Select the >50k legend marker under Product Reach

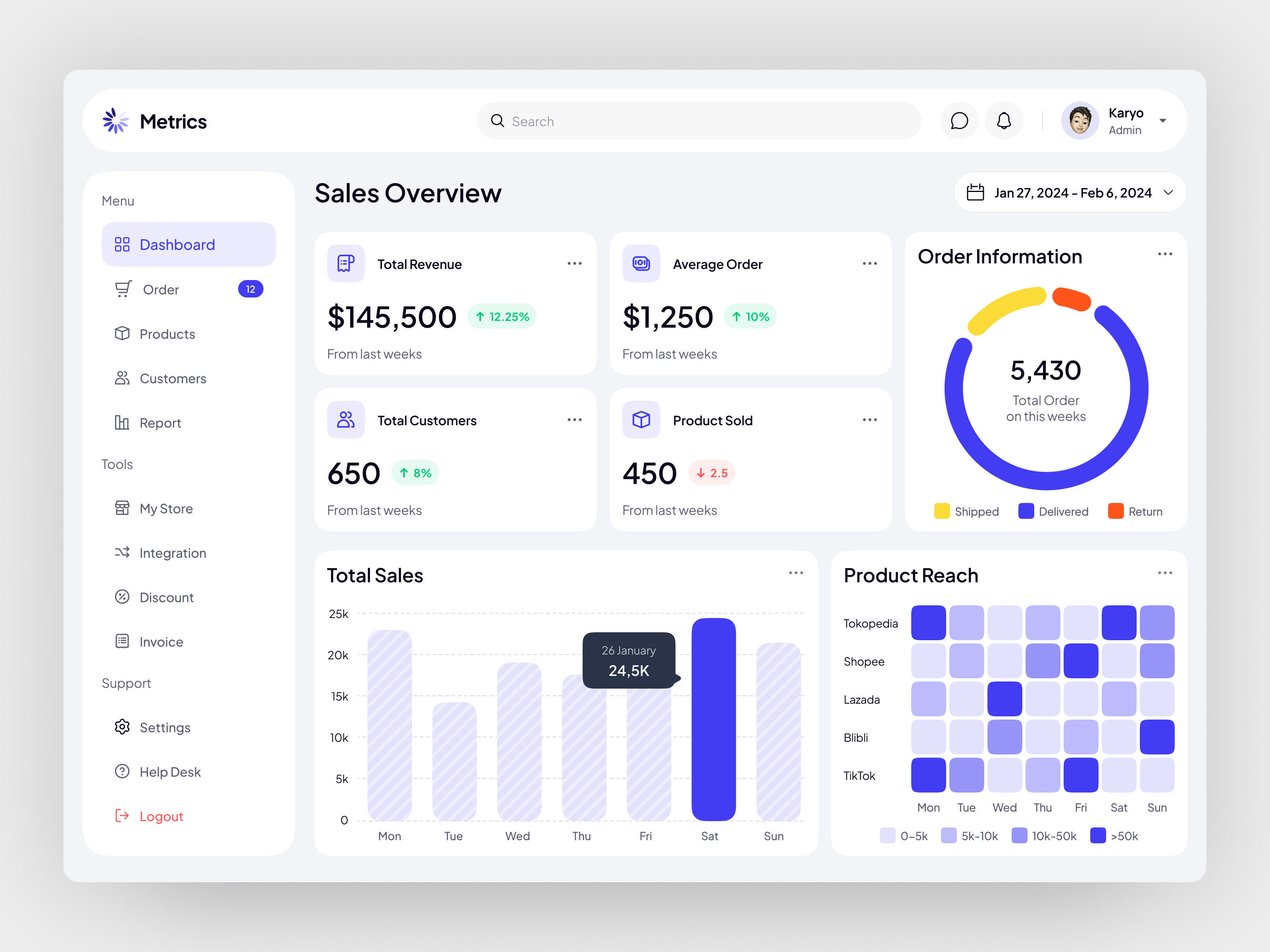click(1097, 836)
